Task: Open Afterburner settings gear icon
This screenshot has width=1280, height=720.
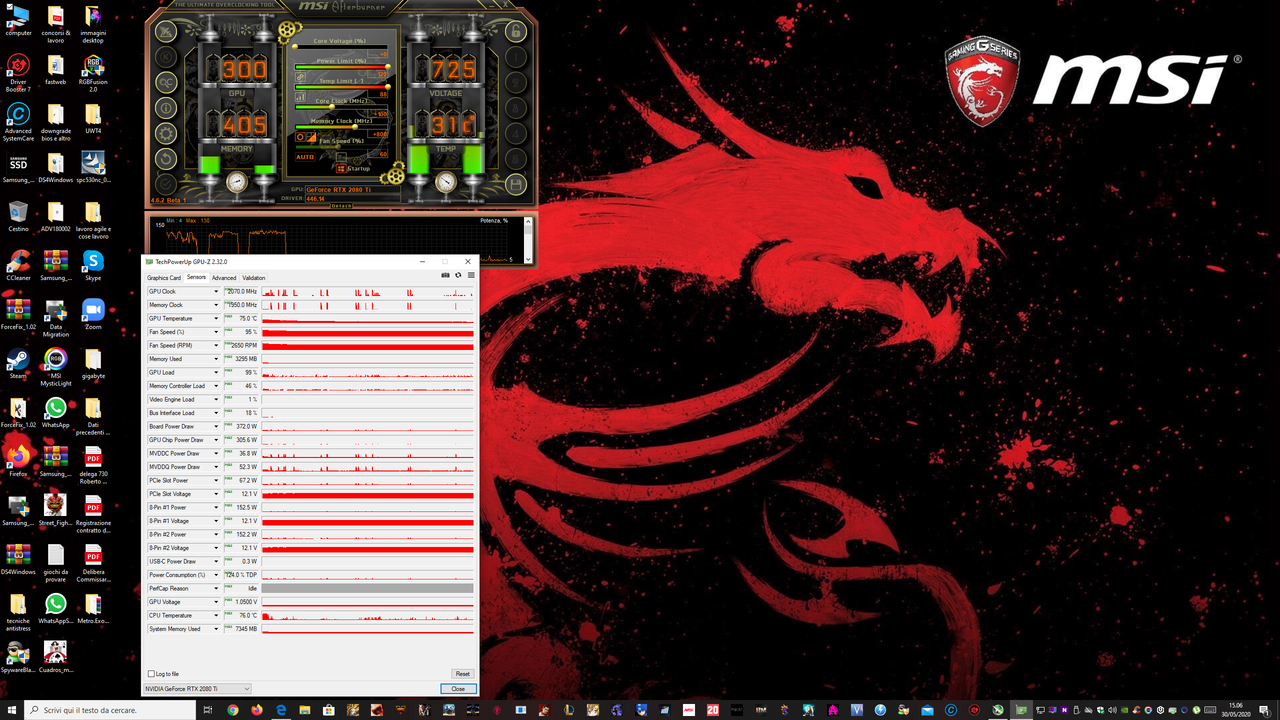Action: pos(166,133)
